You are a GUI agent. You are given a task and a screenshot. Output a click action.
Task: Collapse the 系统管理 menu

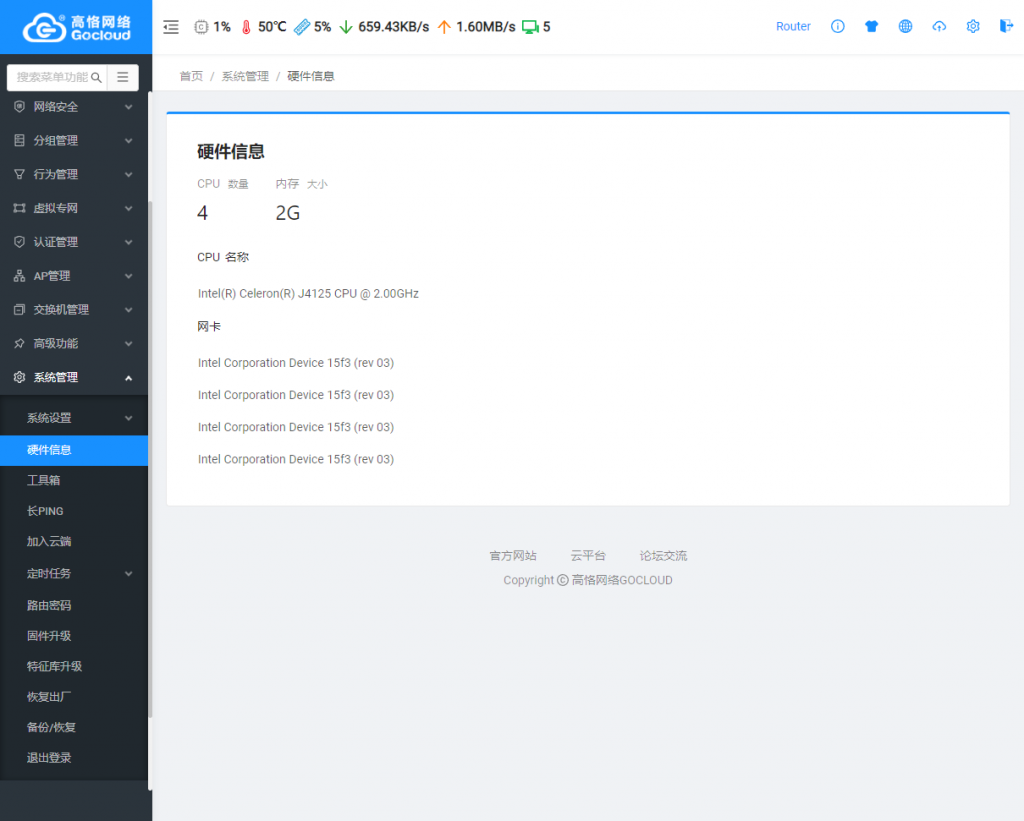70,377
